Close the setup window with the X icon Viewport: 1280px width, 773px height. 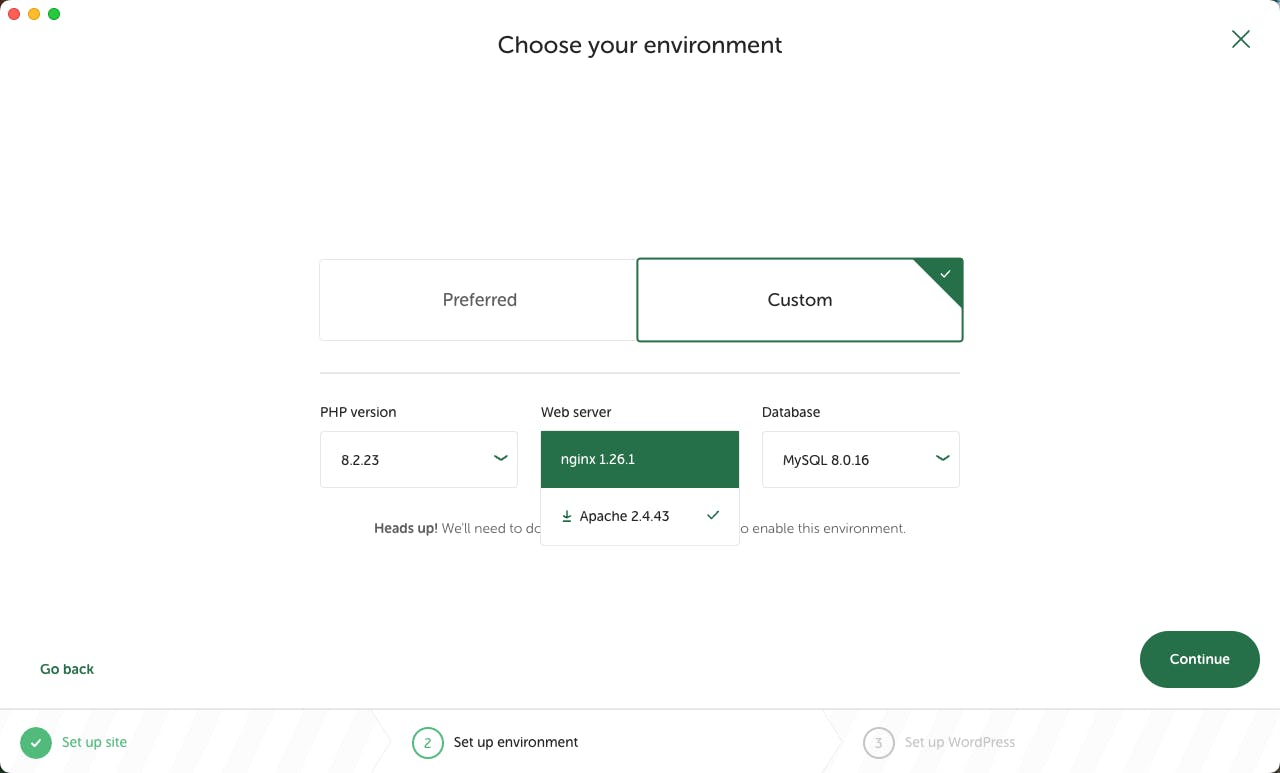pyautogui.click(x=1241, y=39)
